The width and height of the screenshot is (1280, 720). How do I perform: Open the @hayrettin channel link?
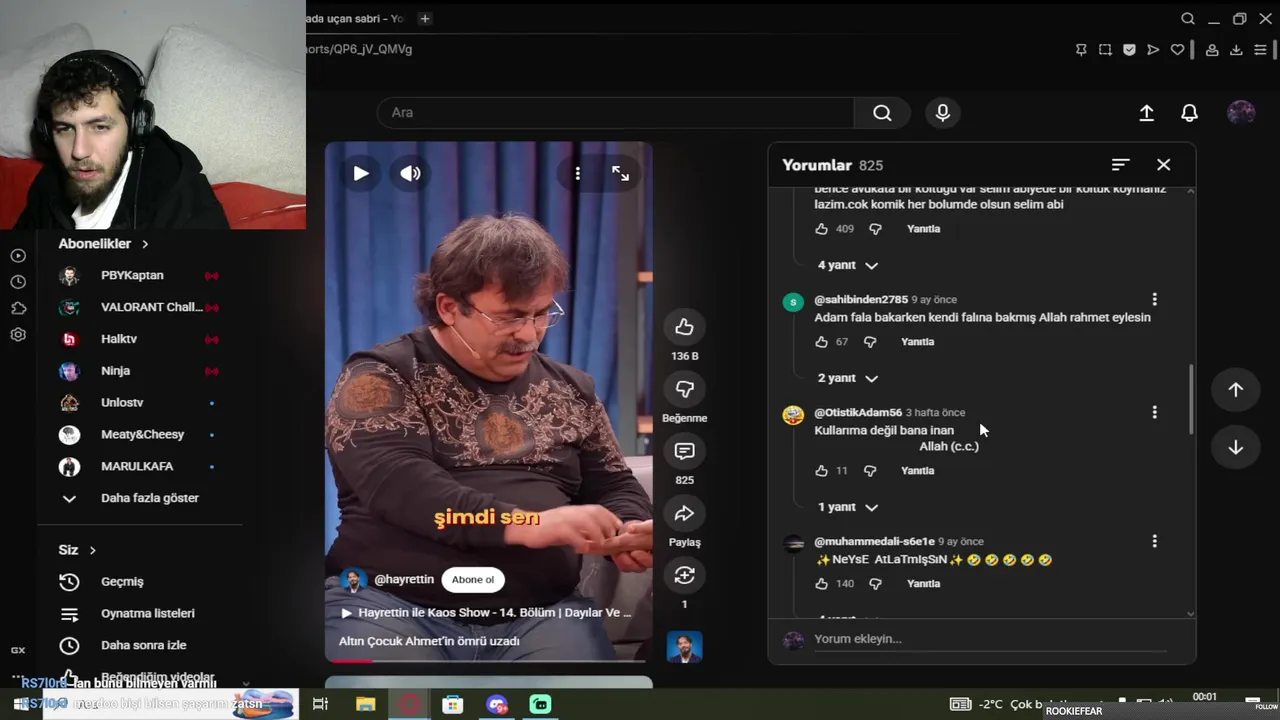click(x=404, y=580)
